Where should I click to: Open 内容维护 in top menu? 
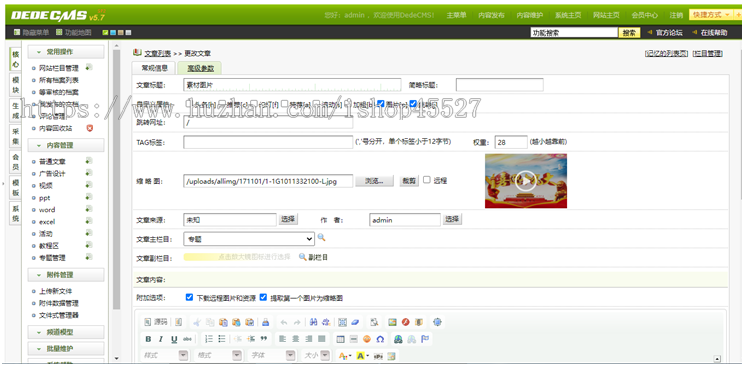[x=530, y=15]
